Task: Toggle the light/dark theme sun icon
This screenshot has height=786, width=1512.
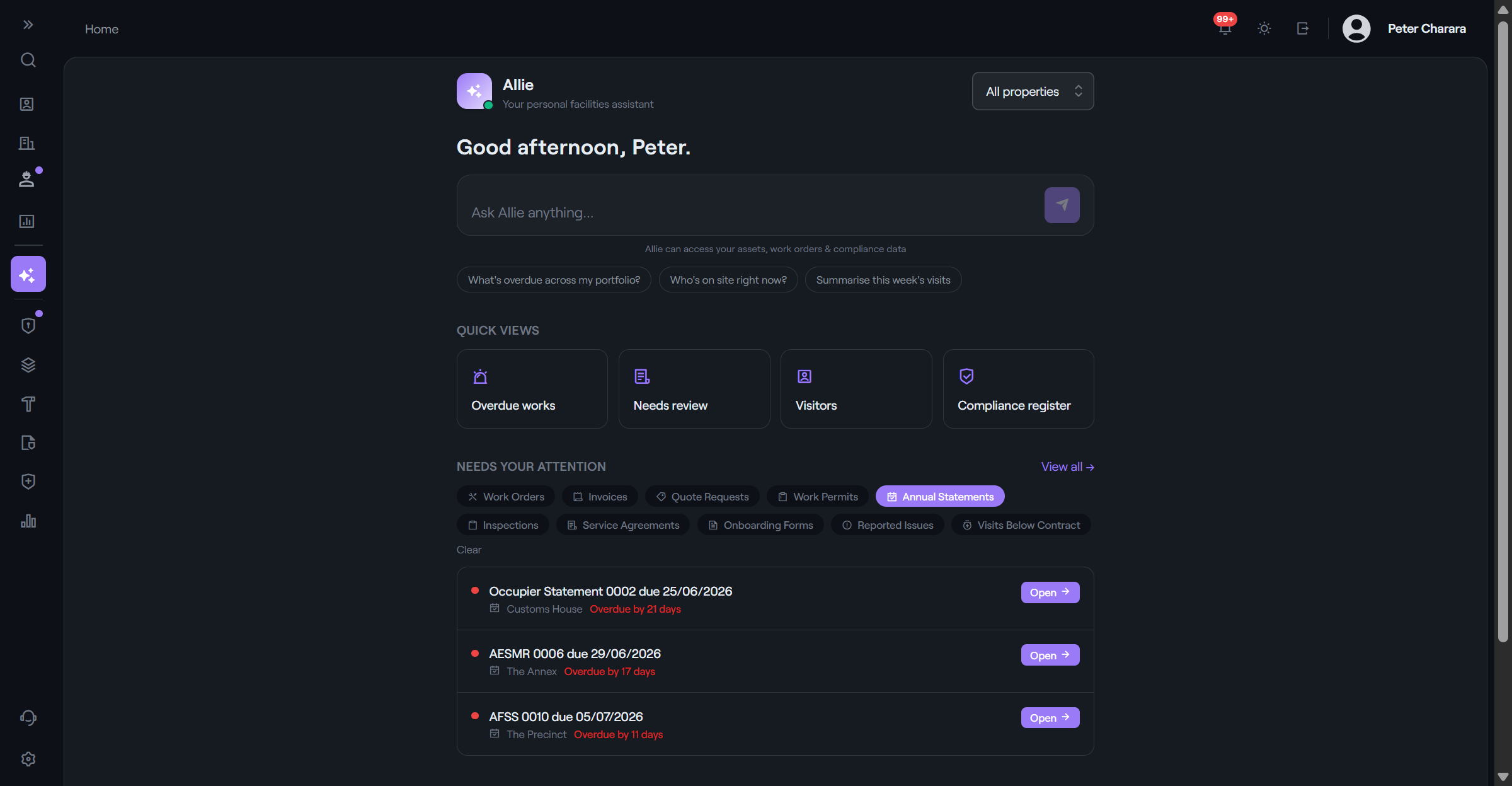Action: click(x=1264, y=28)
